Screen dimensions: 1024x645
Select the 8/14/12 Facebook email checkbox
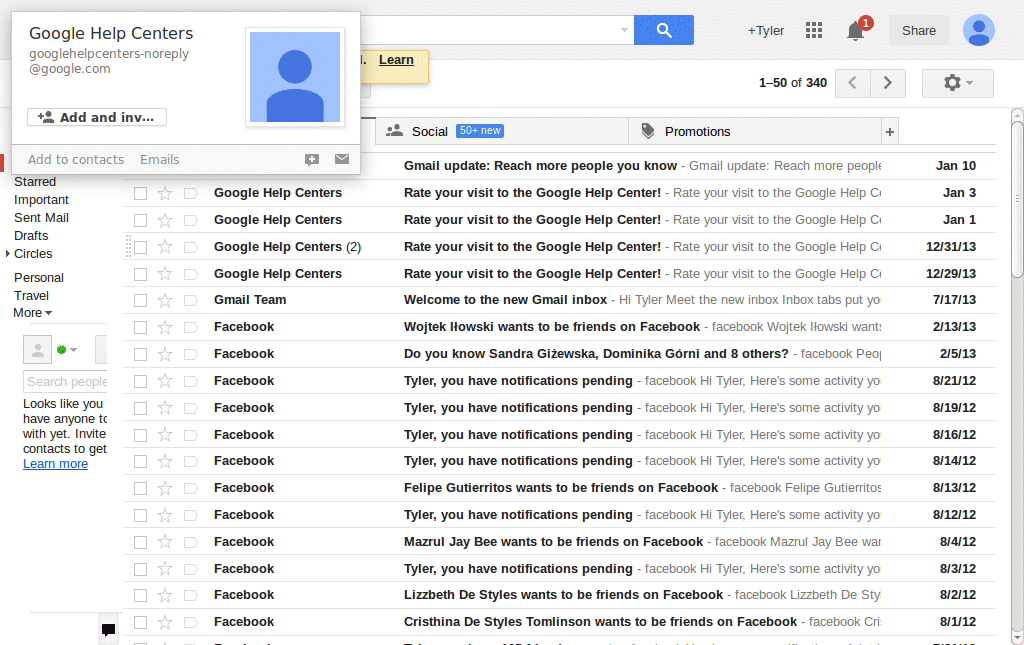(140, 462)
